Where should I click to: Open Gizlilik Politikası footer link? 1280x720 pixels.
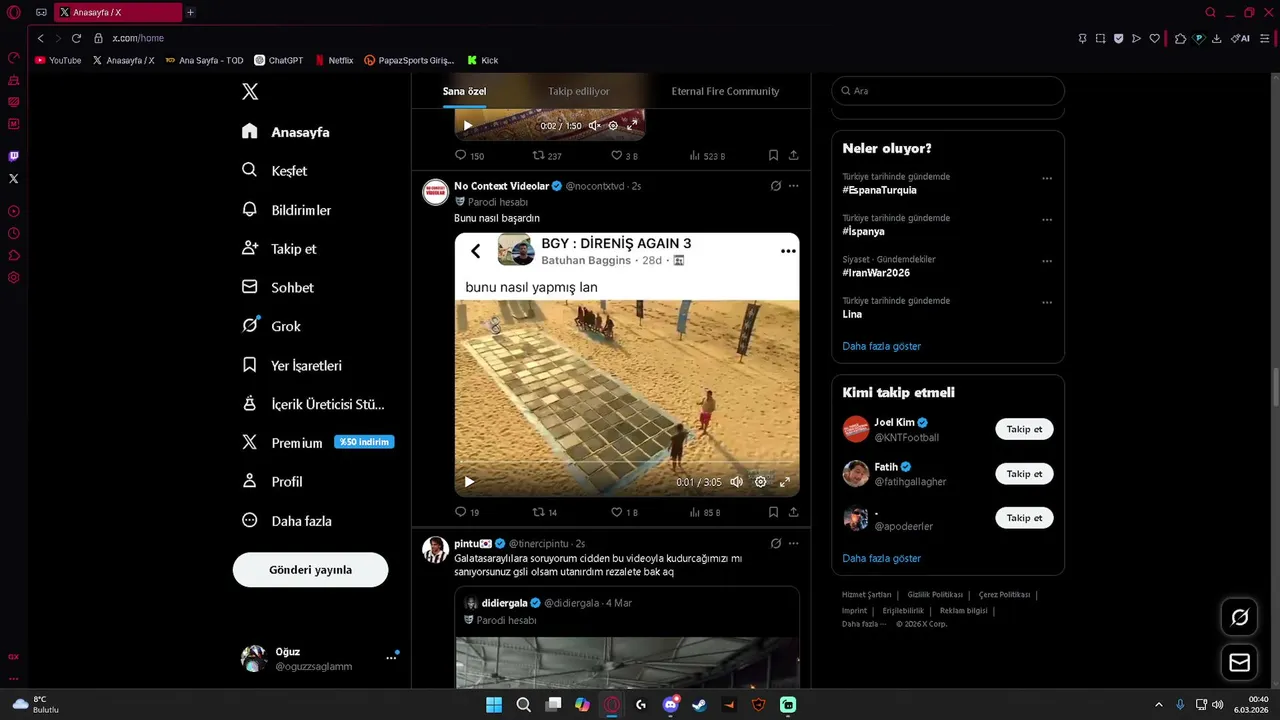935,595
